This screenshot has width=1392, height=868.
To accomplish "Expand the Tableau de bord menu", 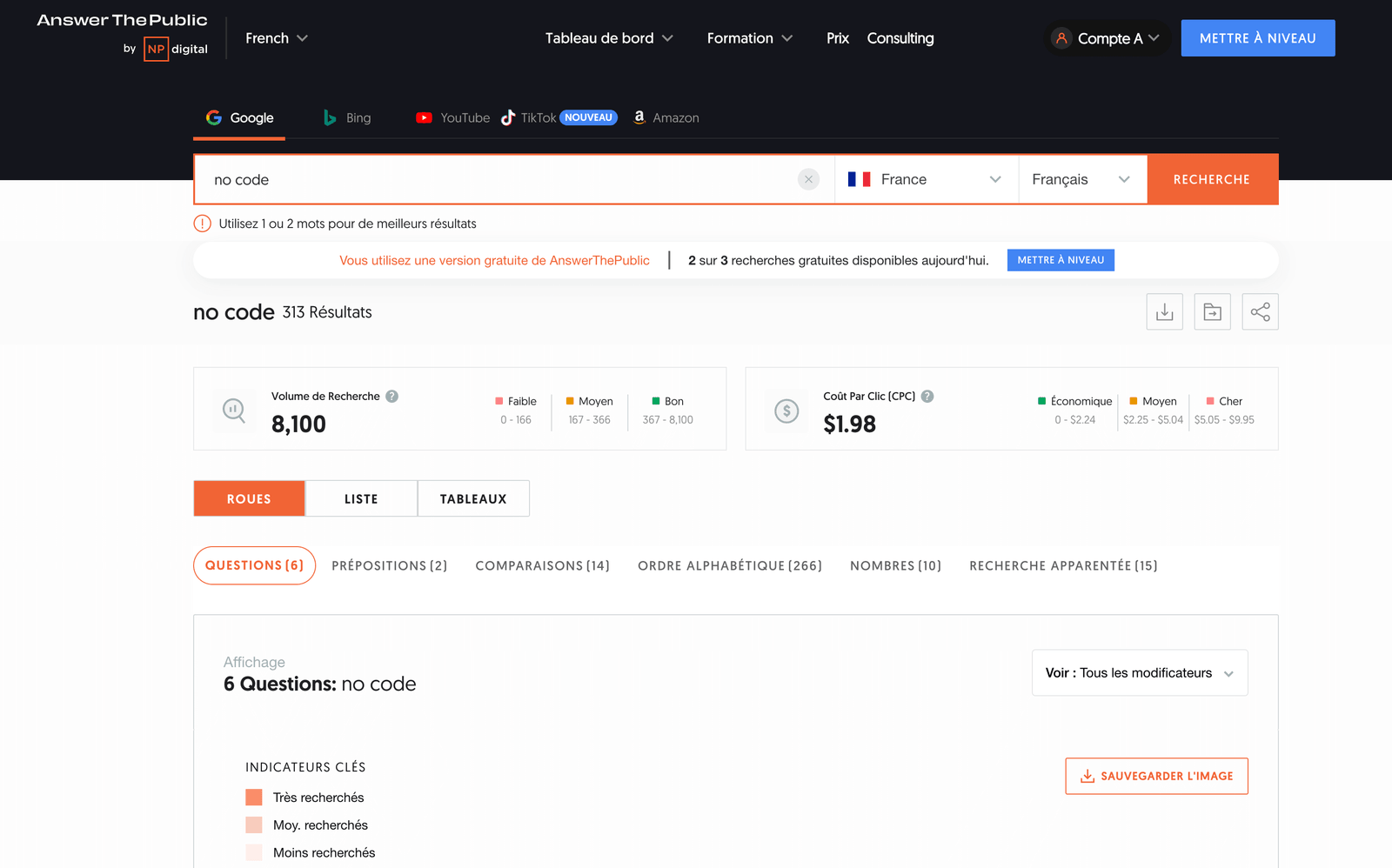I will [x=609, y=38].
